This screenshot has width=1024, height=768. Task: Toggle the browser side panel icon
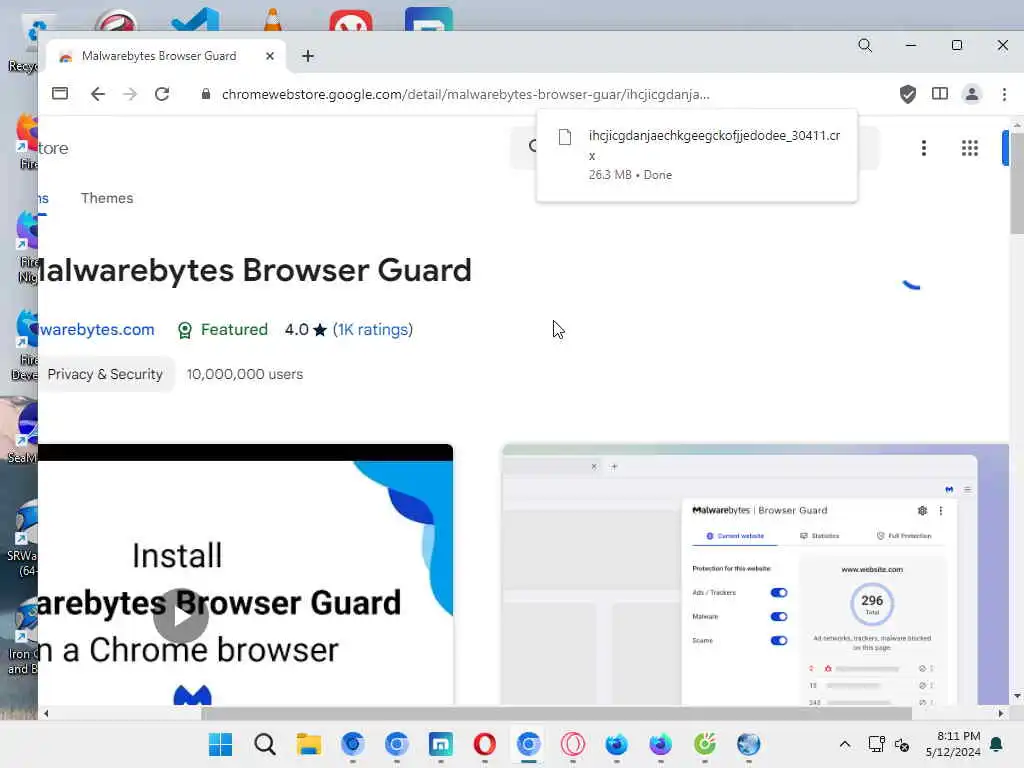point(940,94)
